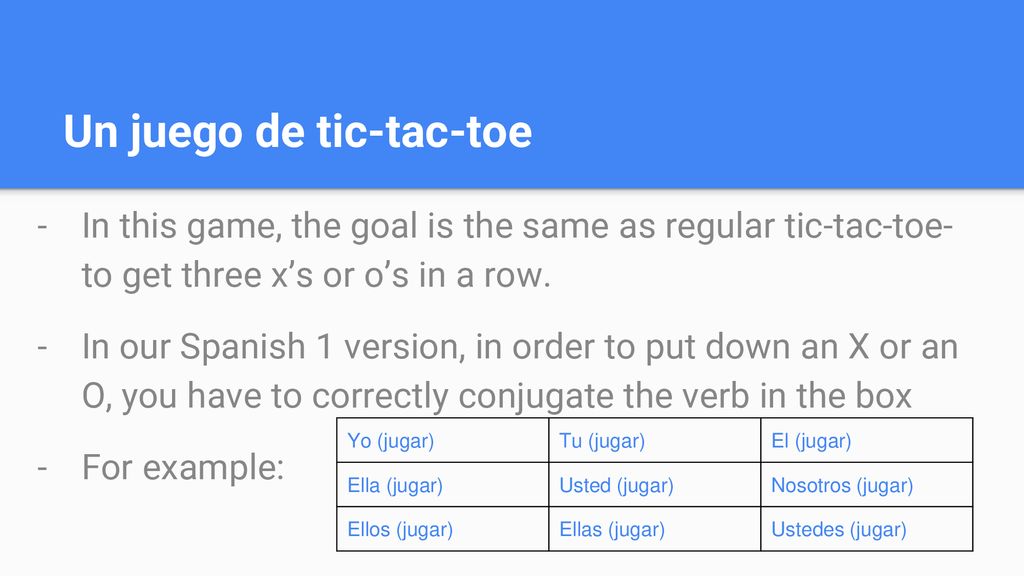Select the 'Tu (jugar)' table cell
The width and height of the screenshot is (1024, 576).
click(654, 441)
